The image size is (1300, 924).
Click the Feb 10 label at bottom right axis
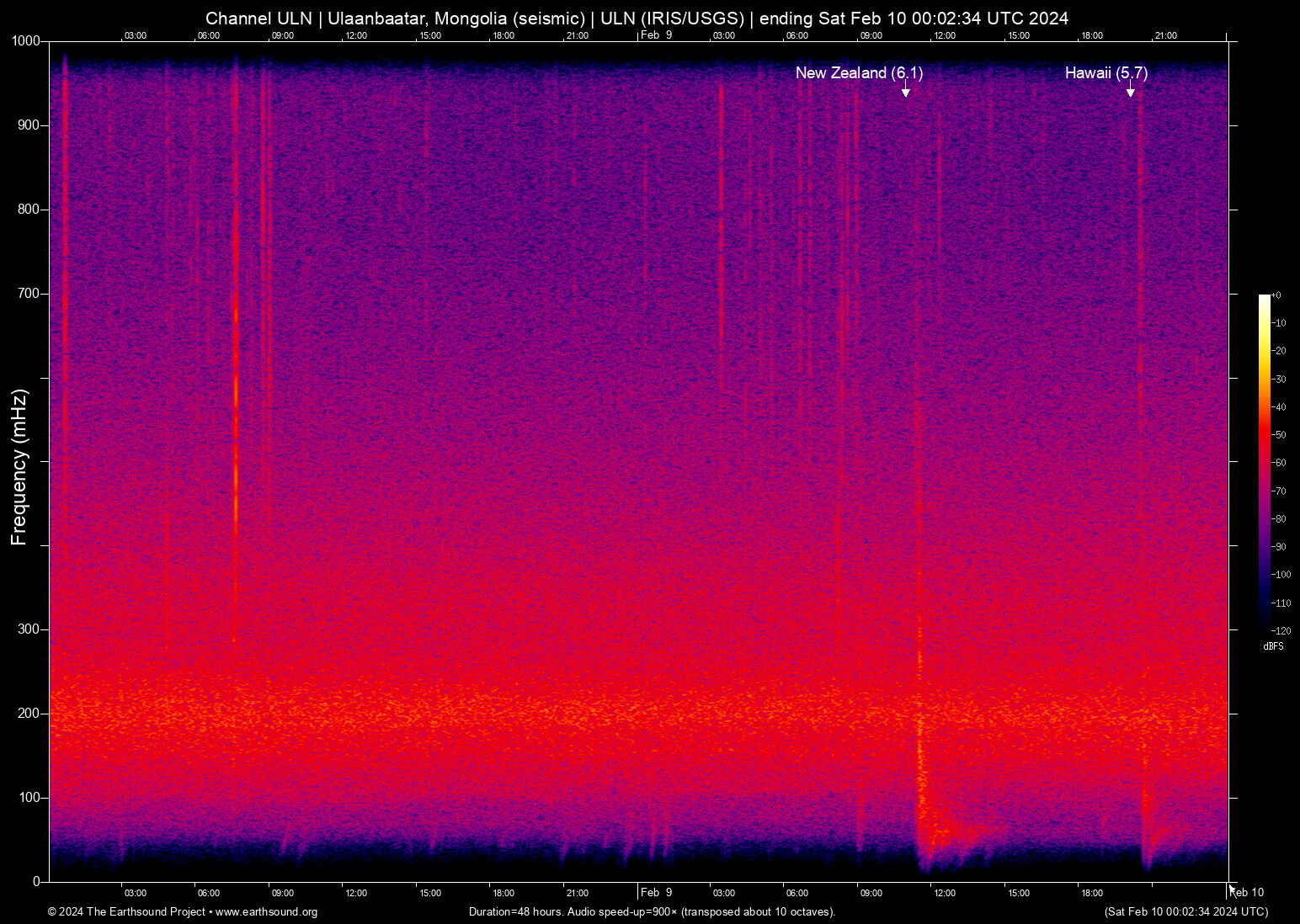1244,893
